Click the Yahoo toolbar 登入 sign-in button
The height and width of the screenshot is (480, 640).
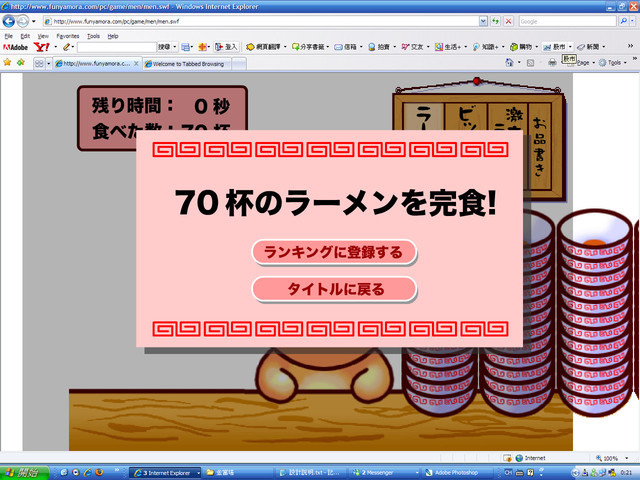(x=227, y=47)
